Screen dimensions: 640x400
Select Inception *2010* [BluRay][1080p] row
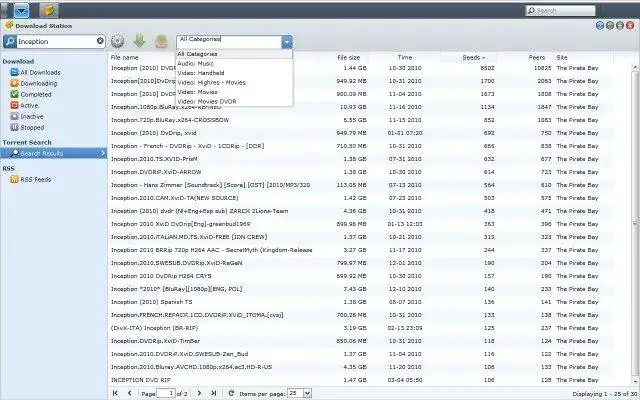361,289
